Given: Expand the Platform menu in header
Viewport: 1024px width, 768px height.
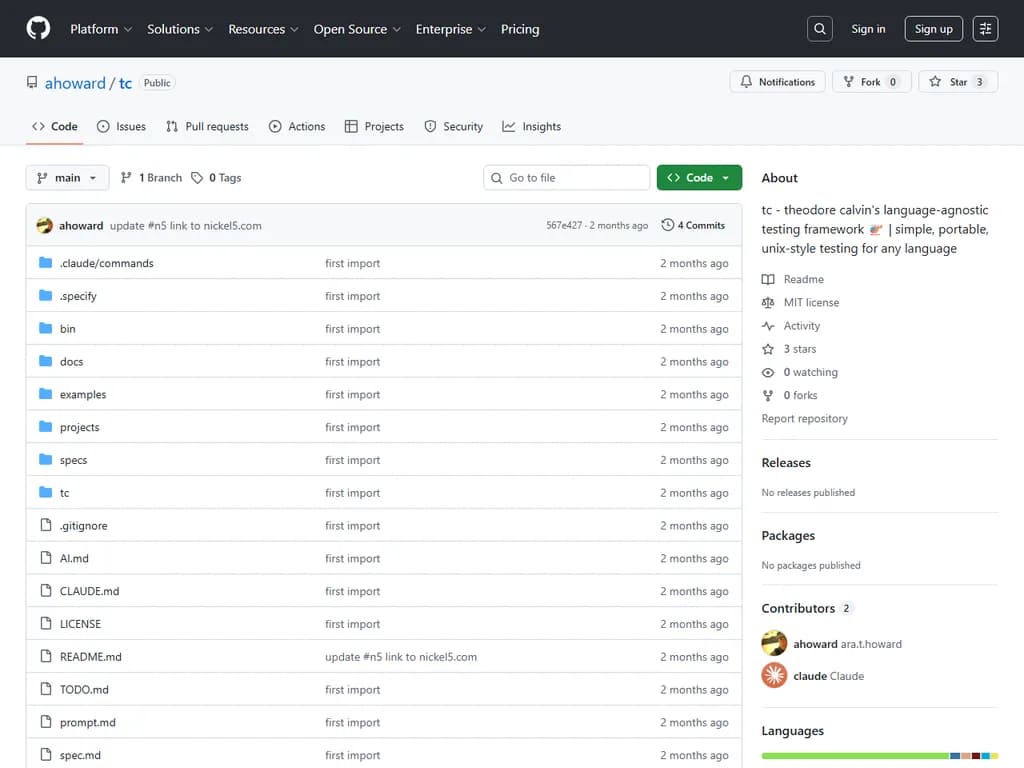Looking at the screenshot, I should coord(101,29).
